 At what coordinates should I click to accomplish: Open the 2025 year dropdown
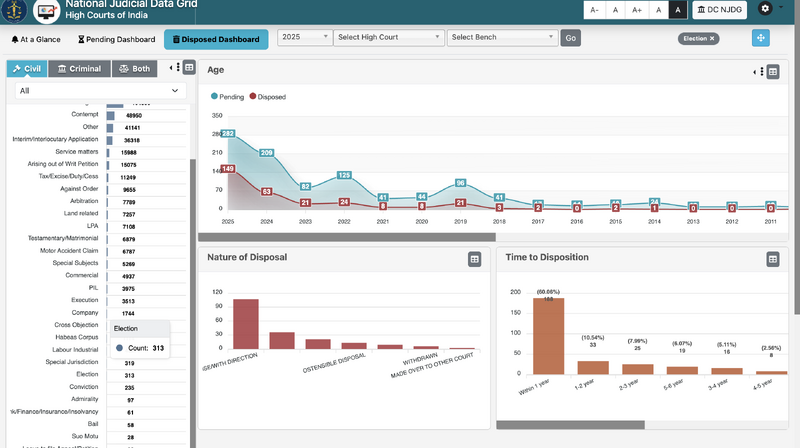pyautogui.click(x=305, y=38)
